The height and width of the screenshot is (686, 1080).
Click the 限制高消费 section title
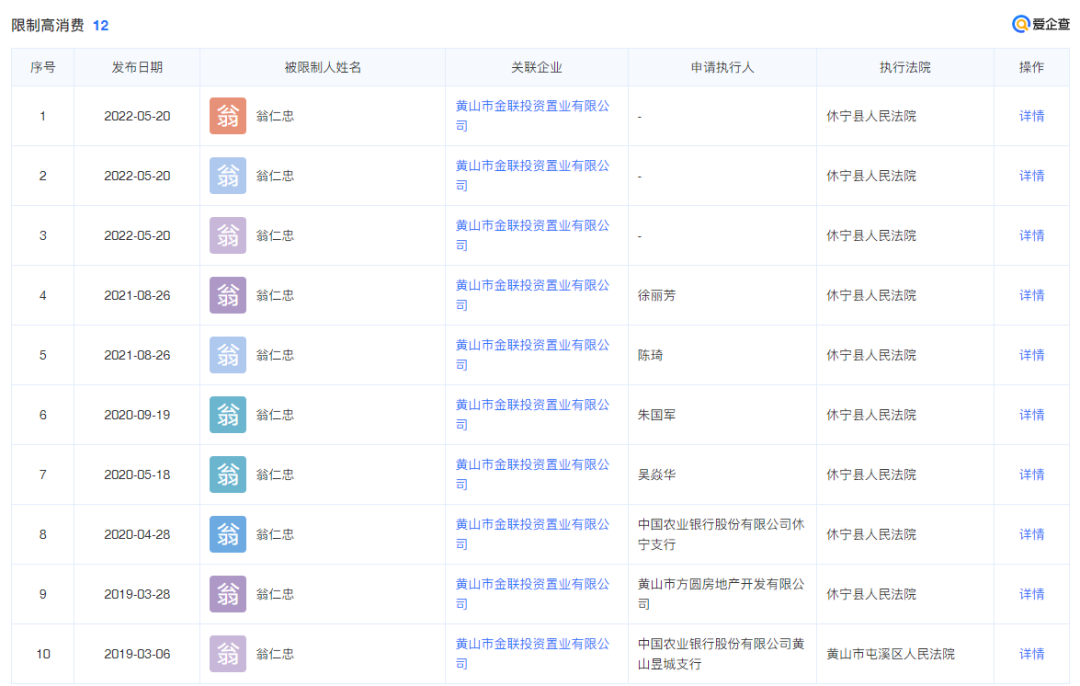48,25
